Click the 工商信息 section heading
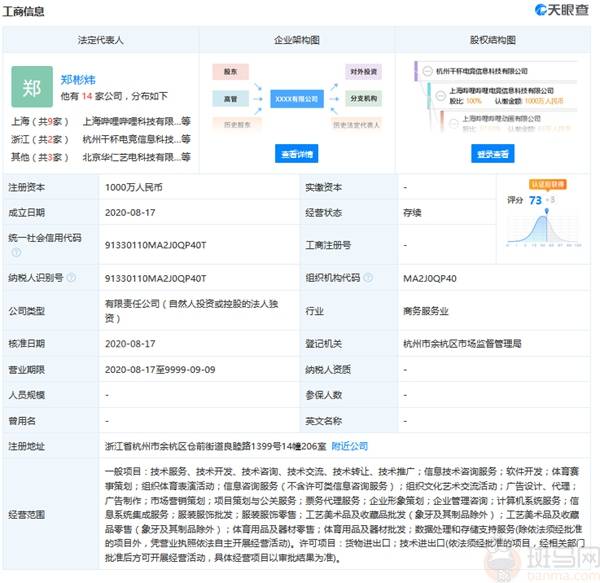This screenshot has width=600, height=583. point(23,11)
